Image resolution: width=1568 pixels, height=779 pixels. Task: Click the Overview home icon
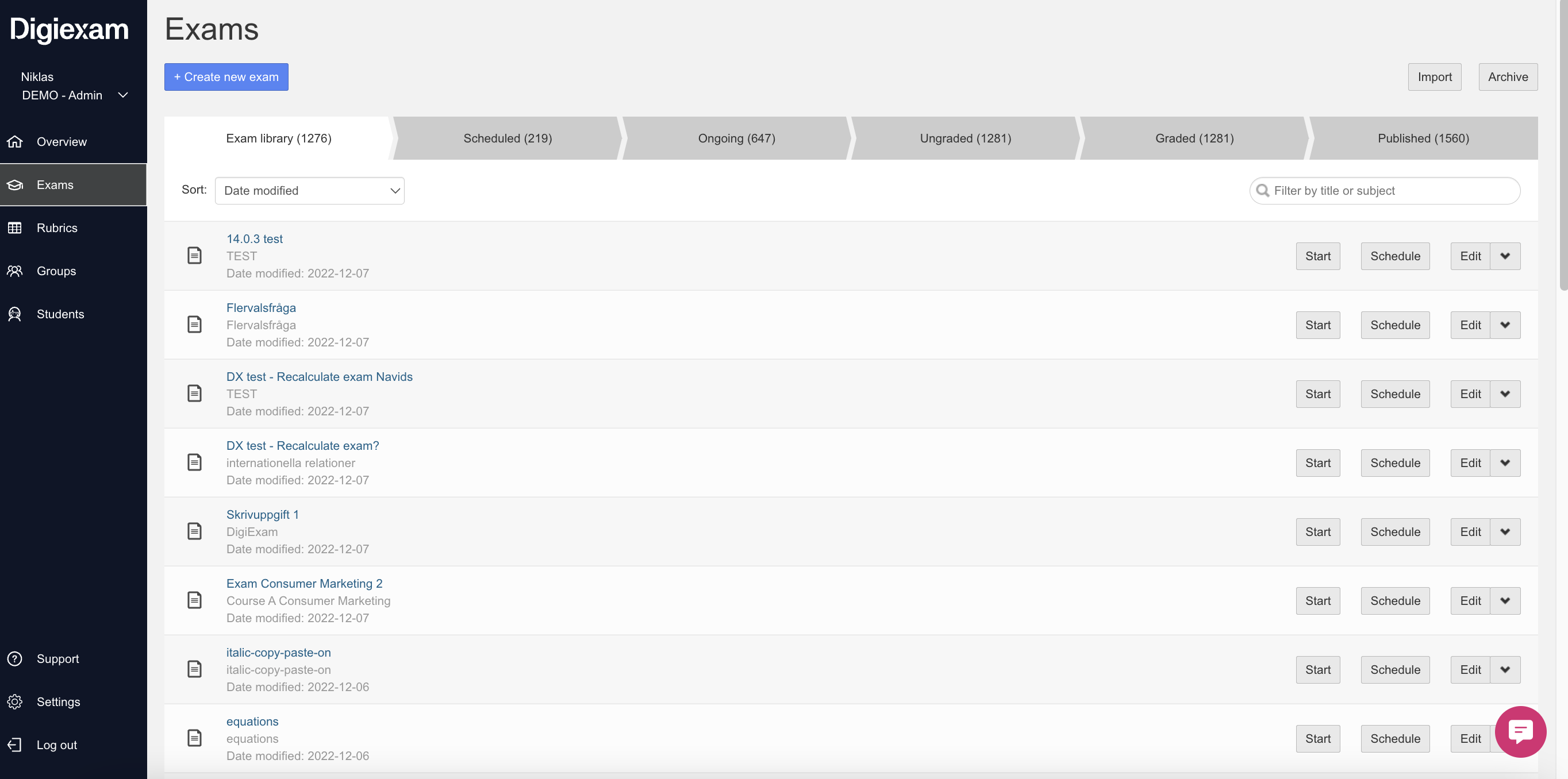[x=15, y=142]
